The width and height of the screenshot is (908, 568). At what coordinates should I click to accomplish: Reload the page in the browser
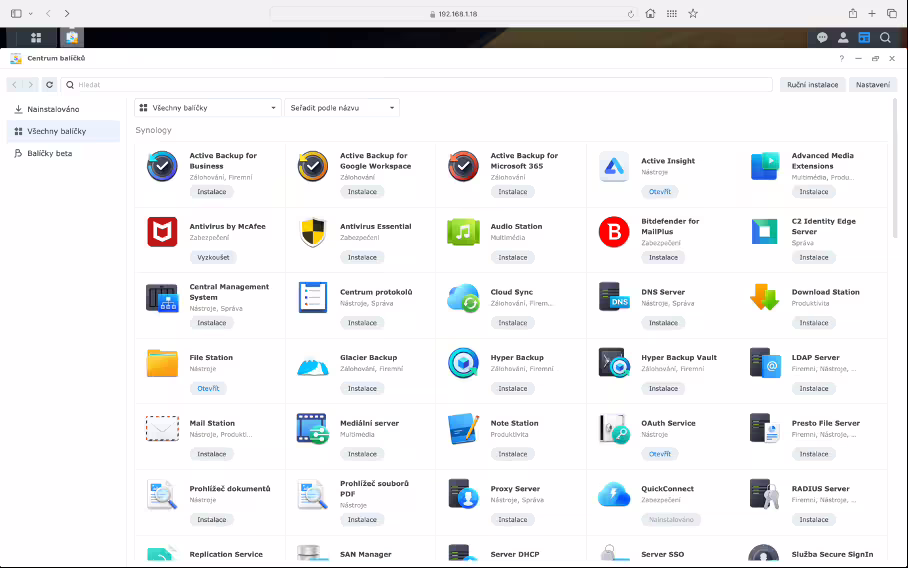click(x=631, y=14)
